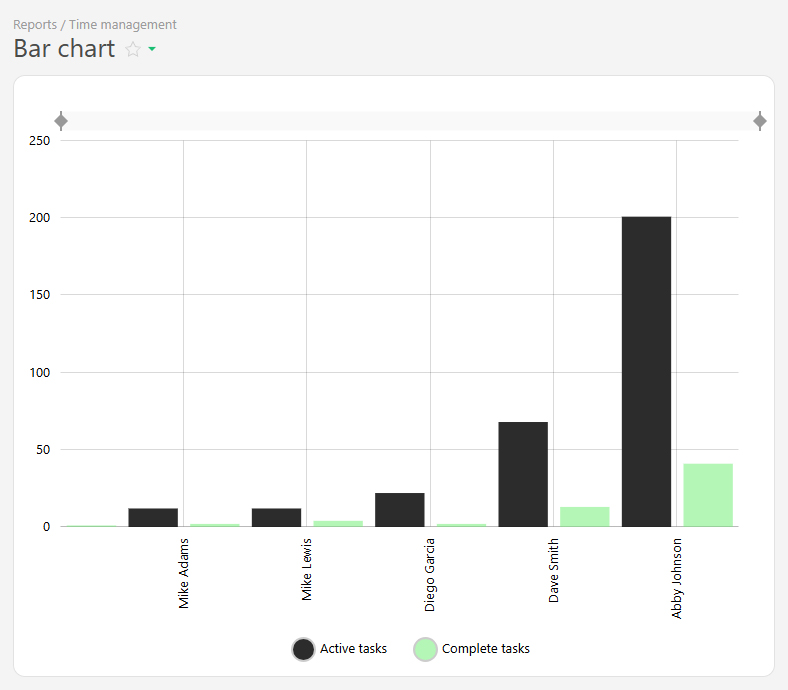
Task: Click the right range handle of chart scrollbar
Action: (x=760, y=121)
